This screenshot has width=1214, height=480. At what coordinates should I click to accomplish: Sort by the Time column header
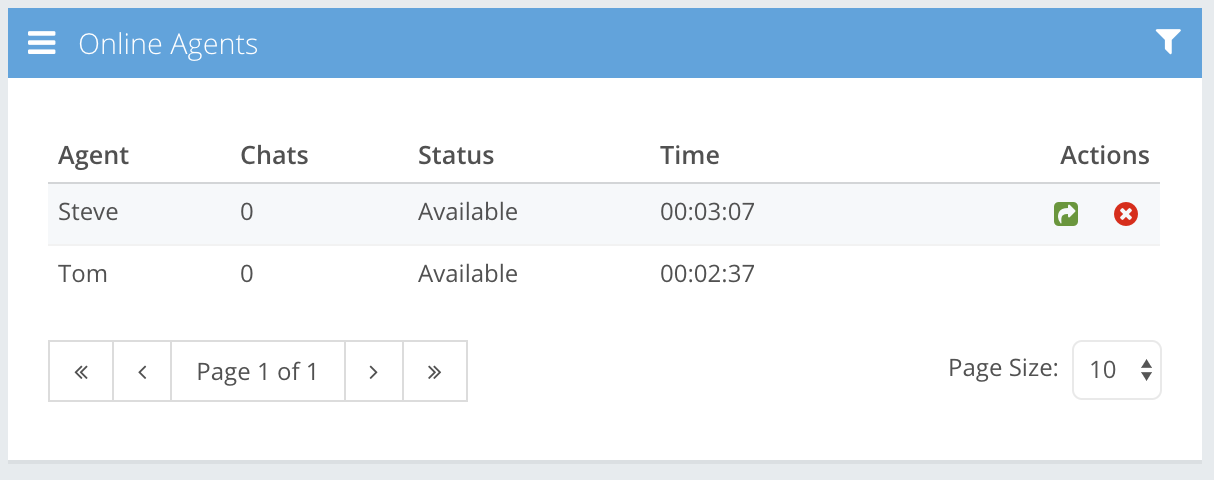(690, 155)
